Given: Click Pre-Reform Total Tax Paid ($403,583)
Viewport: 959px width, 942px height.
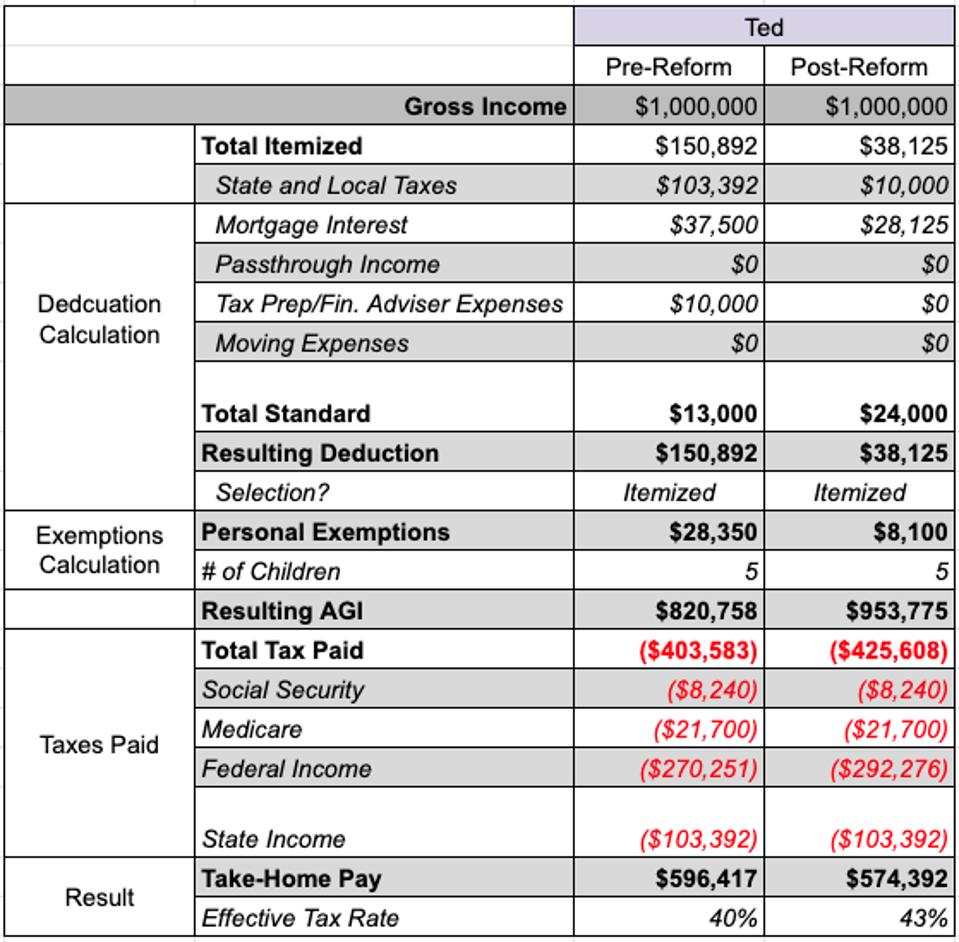Looking at the screenshot, I should click(x=669, y=650).
